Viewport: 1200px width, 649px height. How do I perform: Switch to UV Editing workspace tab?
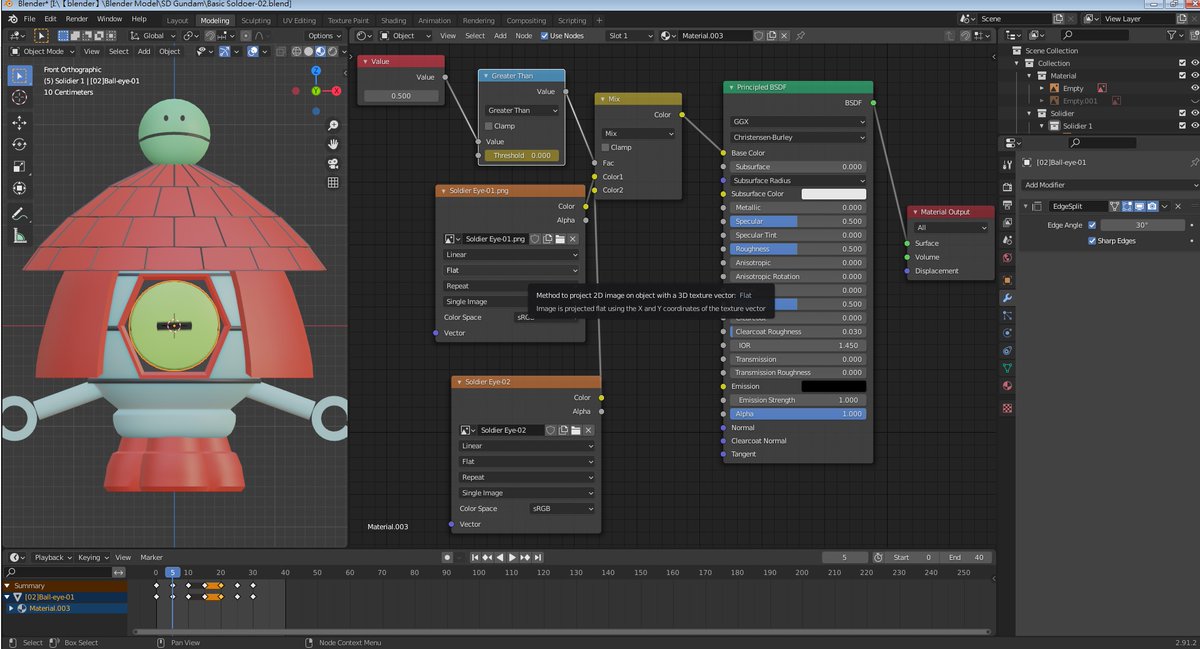(x=299, y=20)
